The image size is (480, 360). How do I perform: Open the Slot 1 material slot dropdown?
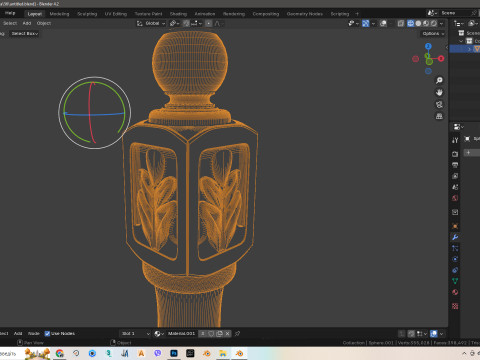pos(135,333)
